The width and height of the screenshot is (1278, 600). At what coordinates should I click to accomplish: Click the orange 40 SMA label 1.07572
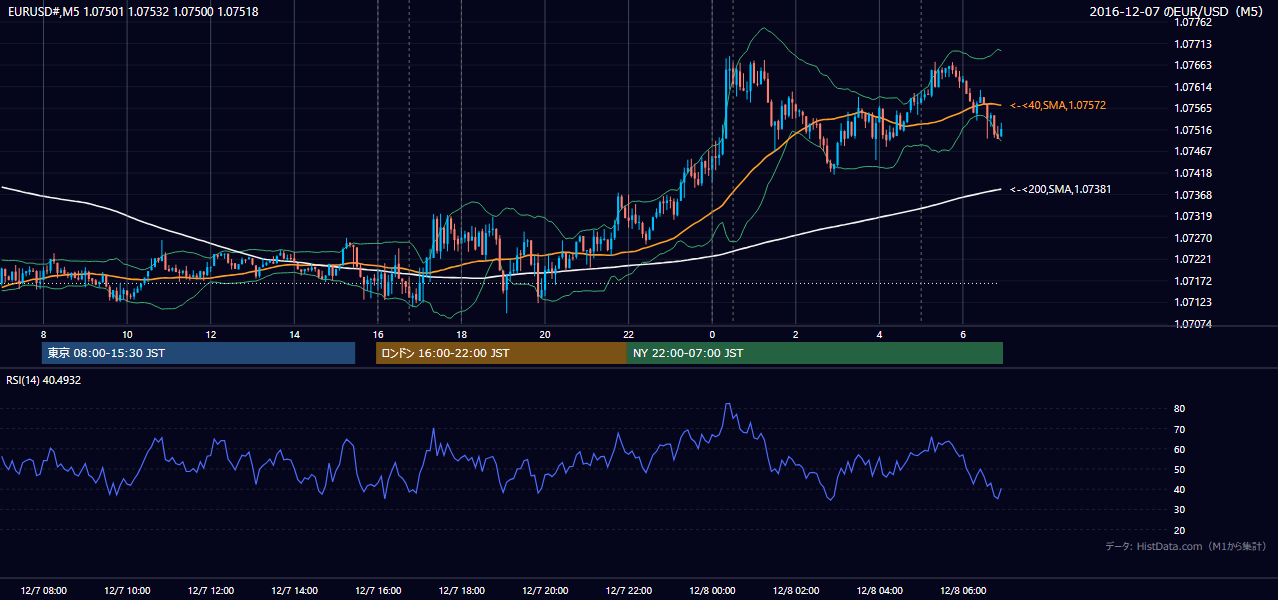(x=1058, y=105)
